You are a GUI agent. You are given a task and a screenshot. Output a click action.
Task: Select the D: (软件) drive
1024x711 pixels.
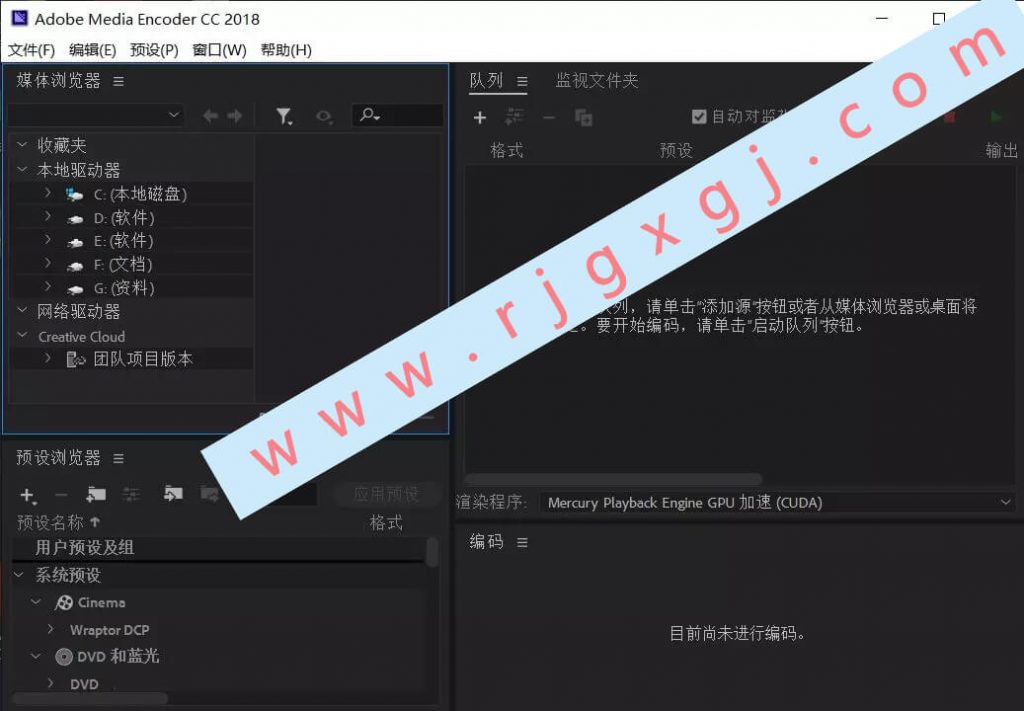coord(132,217)
